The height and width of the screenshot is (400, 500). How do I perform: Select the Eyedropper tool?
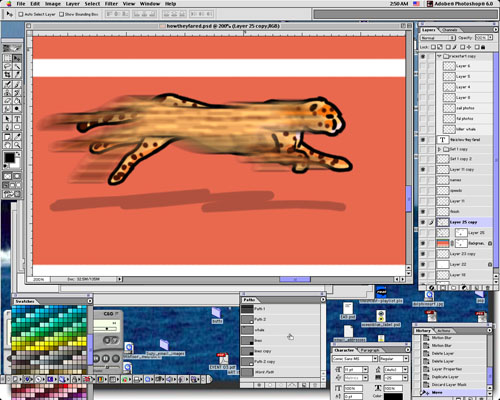point(17,137)
